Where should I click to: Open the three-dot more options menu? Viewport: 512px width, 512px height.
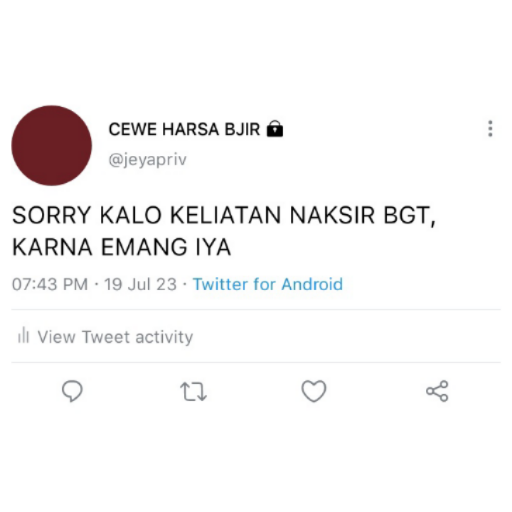click(x=490, y=129)
